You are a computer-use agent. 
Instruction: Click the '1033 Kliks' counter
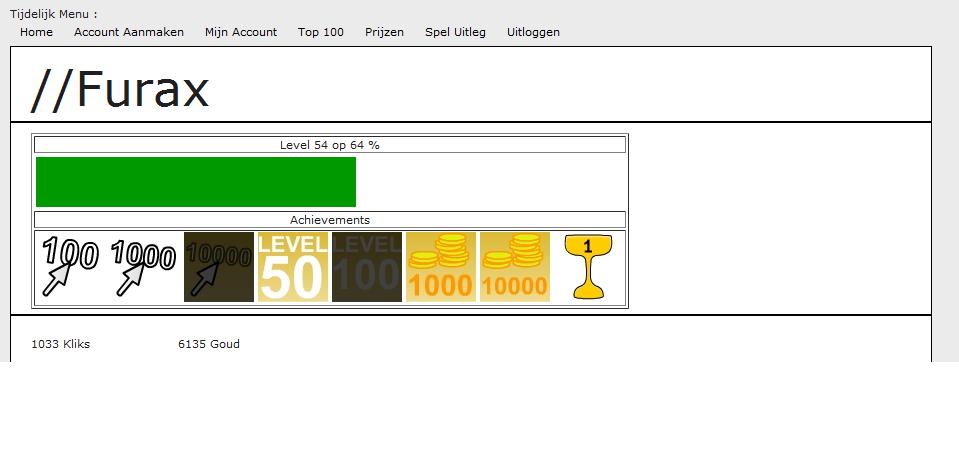click(61, 344)
